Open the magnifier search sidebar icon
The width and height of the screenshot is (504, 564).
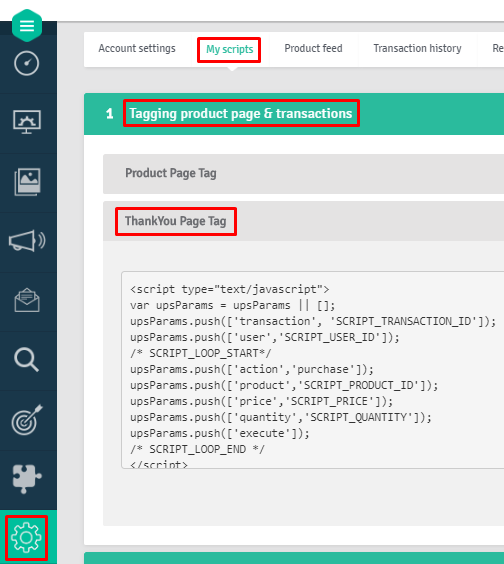click(26, 359)
